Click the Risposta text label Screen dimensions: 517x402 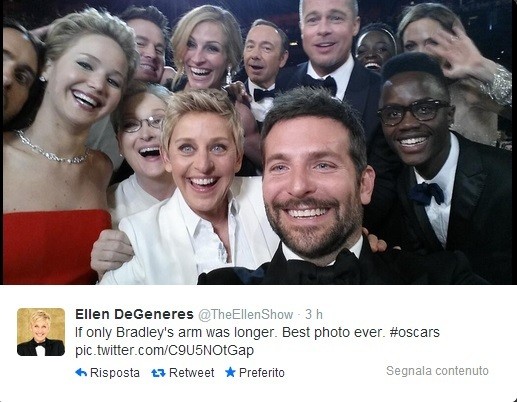(115, 373)
